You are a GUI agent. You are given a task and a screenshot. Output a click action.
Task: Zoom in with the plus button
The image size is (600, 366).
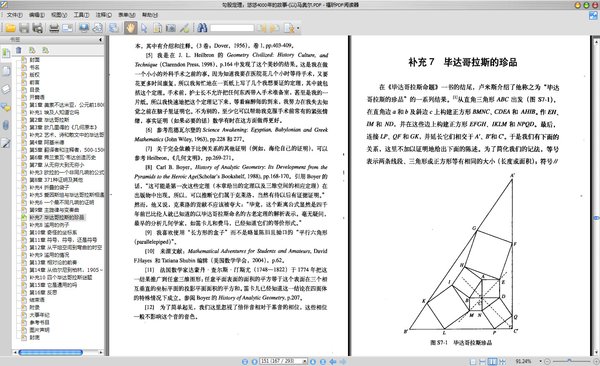click(596, 361)
